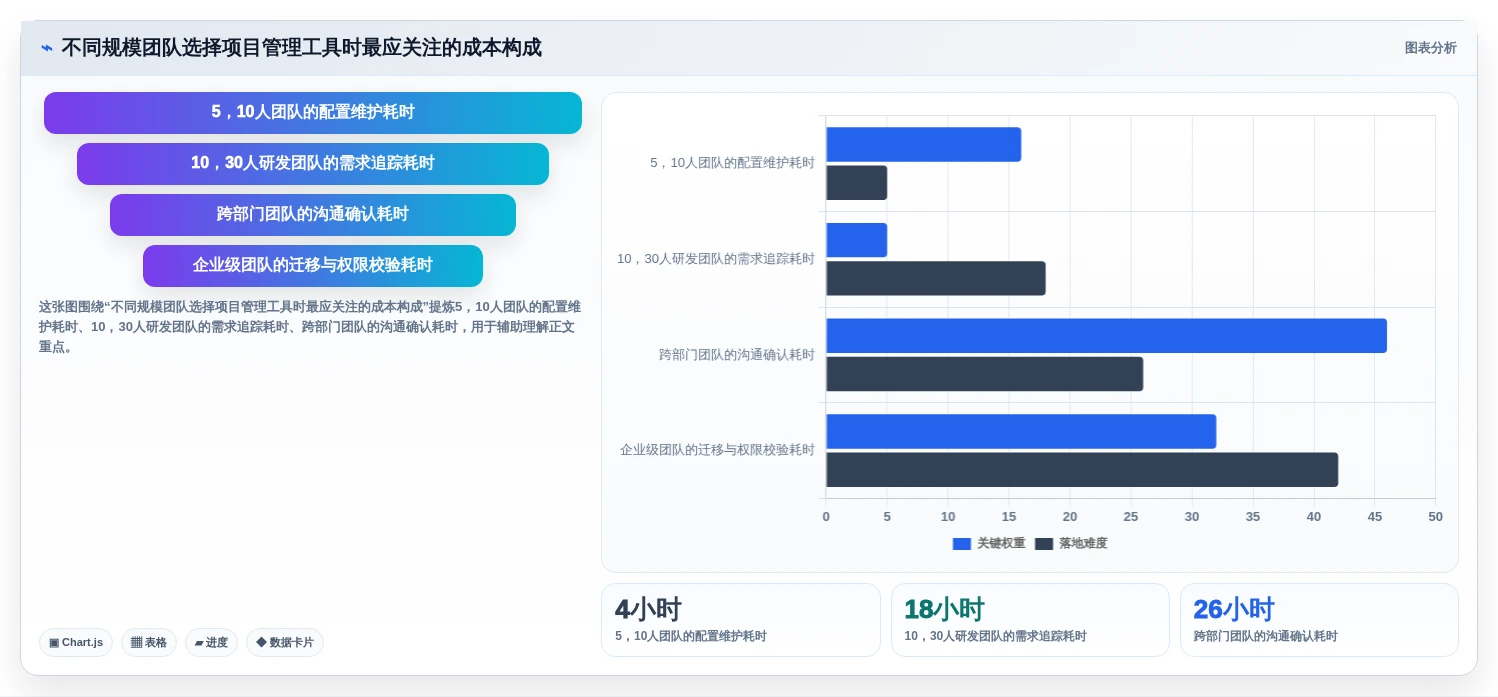
Task: Toggle the 落地难度 legend series
Action: [x=1071, y=543]
